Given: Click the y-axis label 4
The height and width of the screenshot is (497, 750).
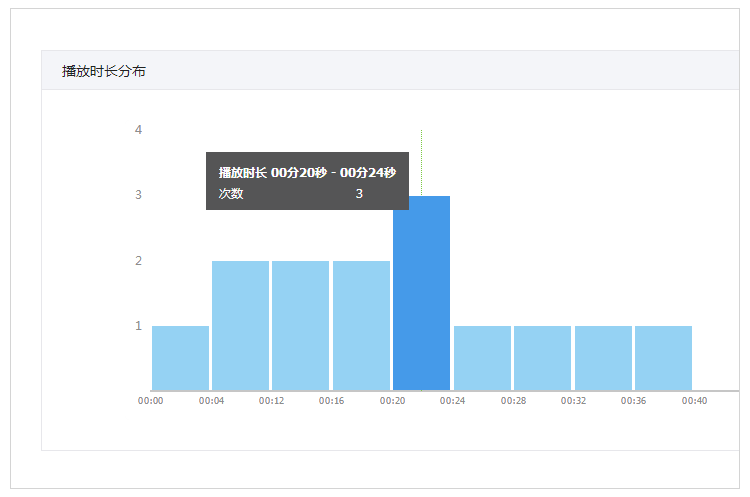Looking at the screenshot, I should (x=138, y=130).
